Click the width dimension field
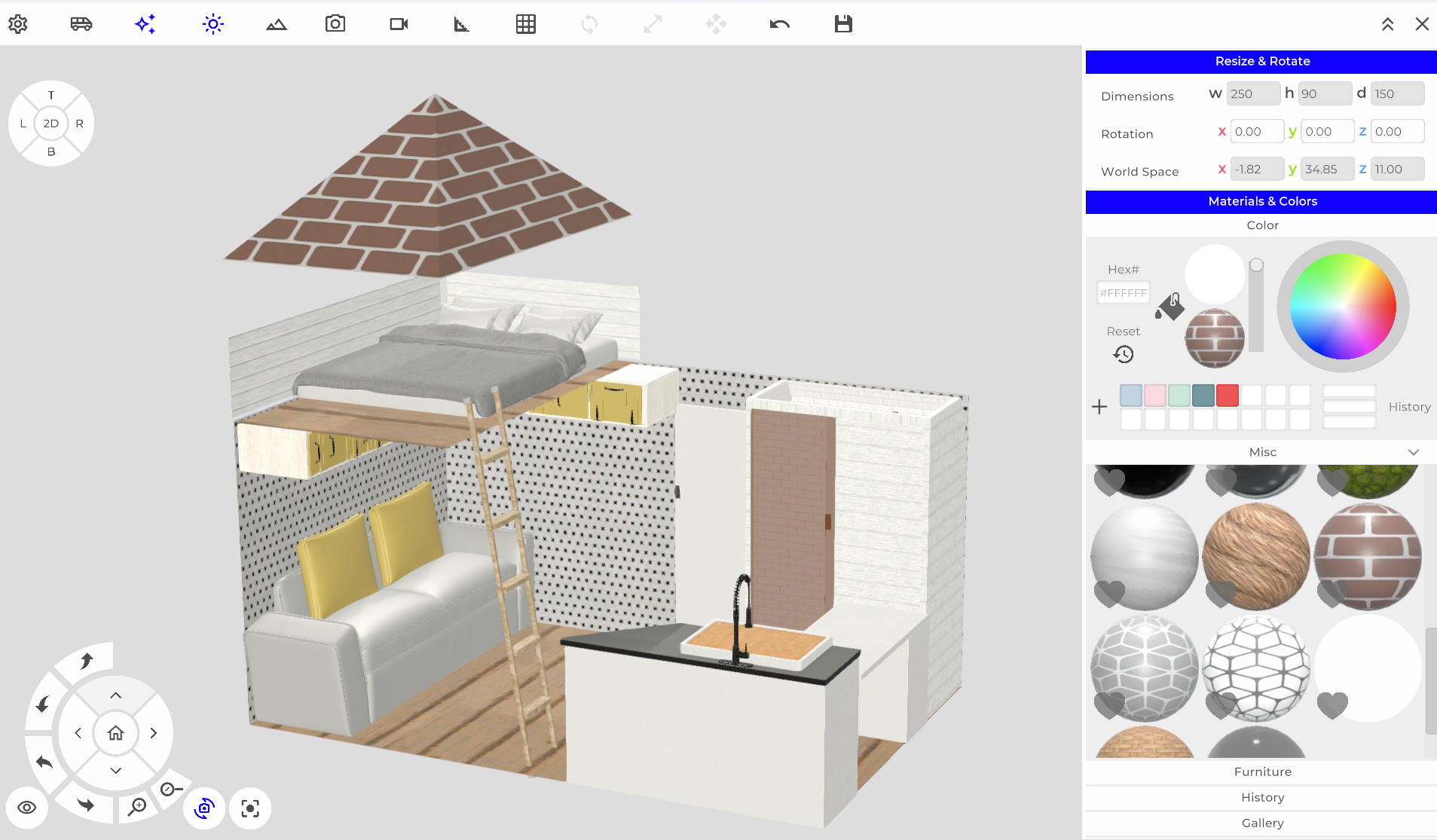 1253,93
